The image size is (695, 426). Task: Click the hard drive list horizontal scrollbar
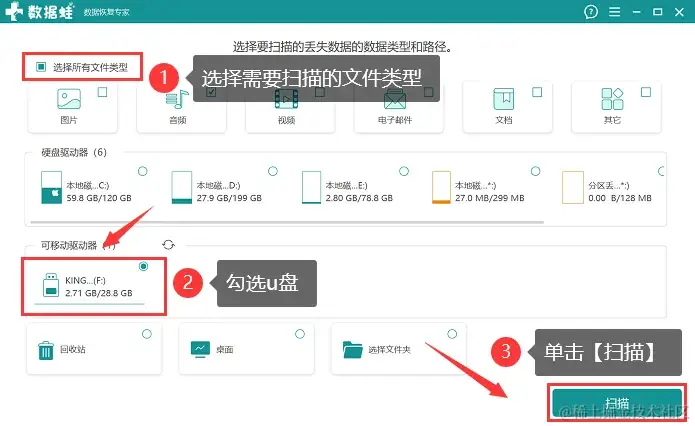[x=287, y=222]
